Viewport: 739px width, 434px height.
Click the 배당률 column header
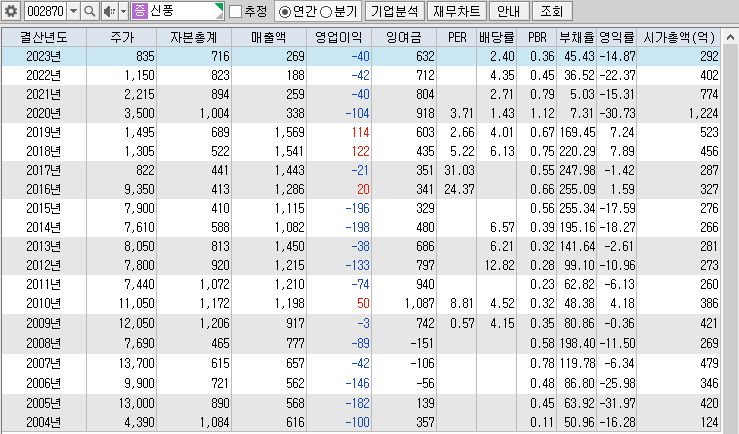(x=496, y=37)
